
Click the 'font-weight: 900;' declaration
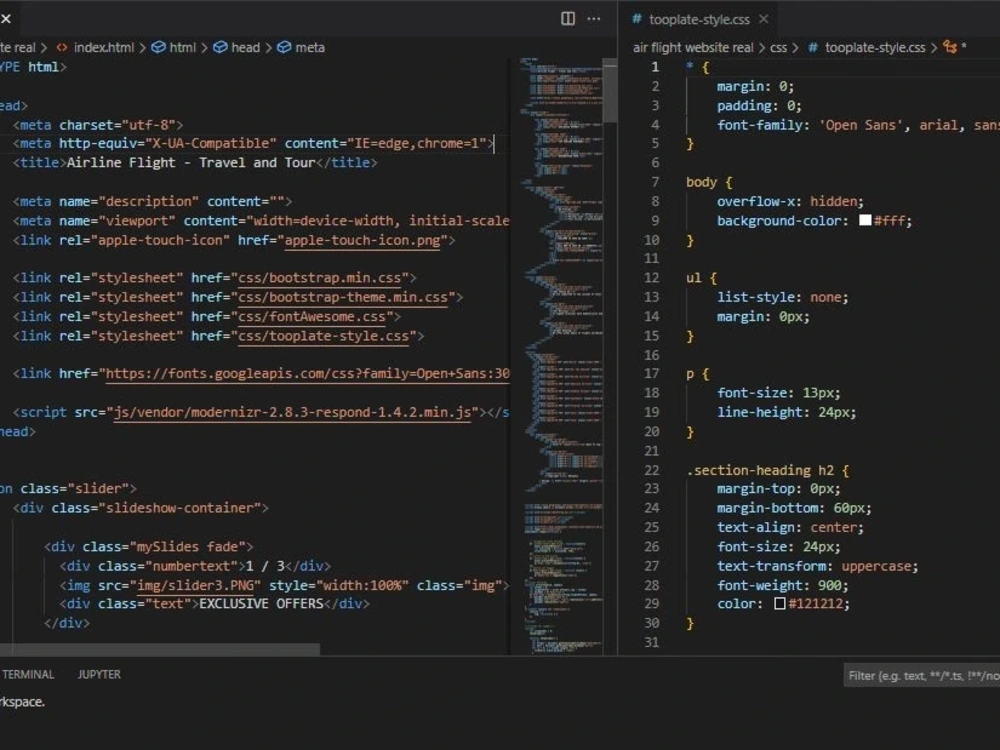783,585
